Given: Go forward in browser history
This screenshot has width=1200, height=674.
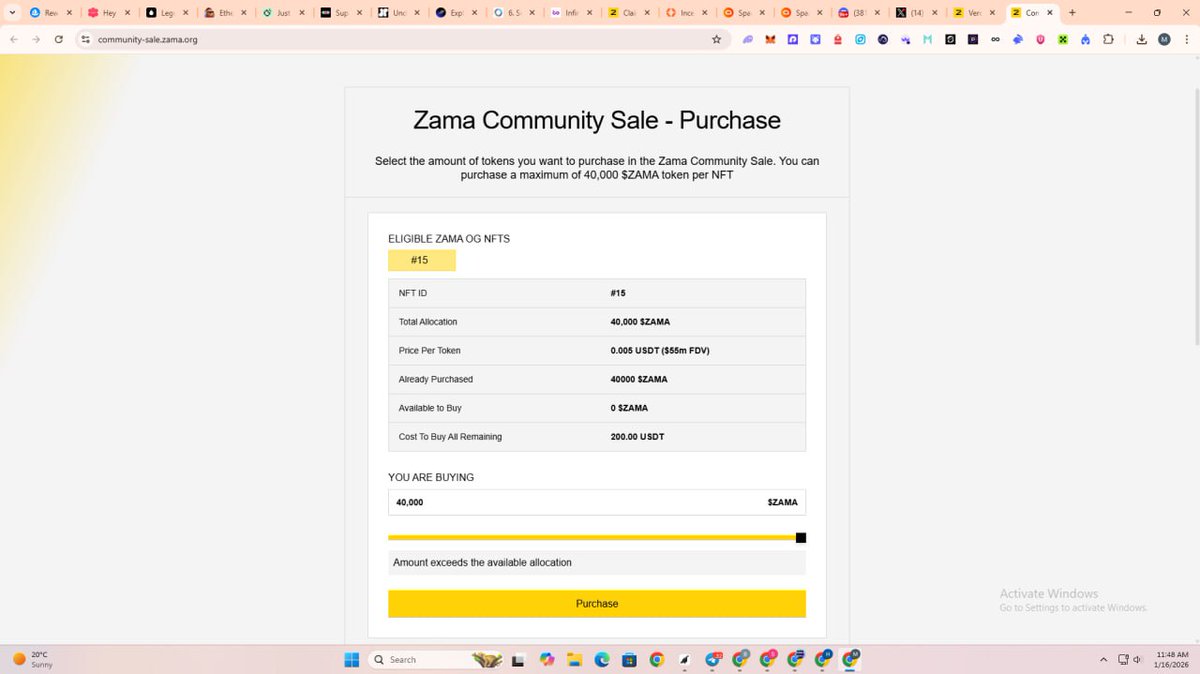Looking at the screenshot, I should click(36, 39).
